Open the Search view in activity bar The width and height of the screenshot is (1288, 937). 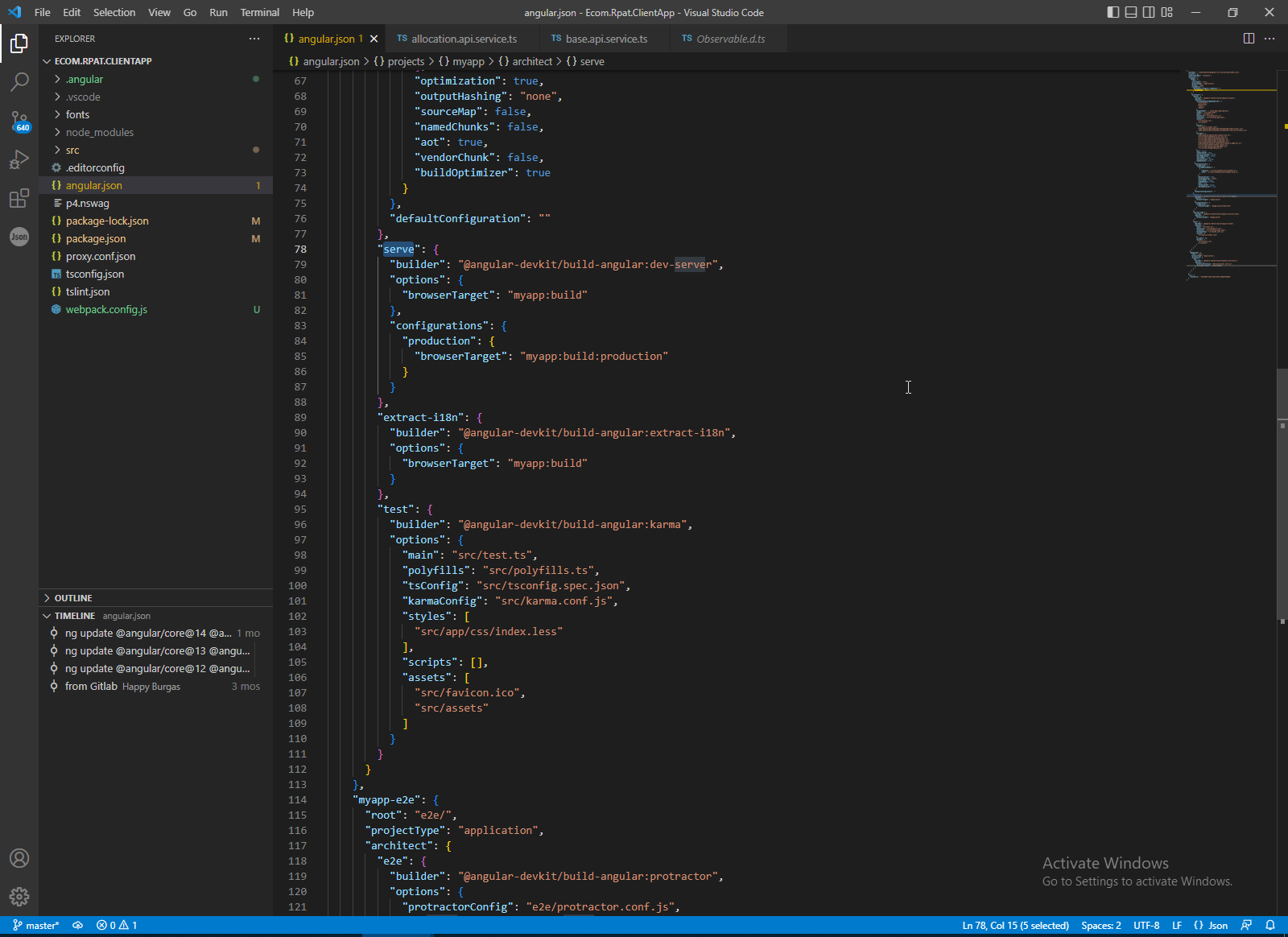(x=19, y=81)
